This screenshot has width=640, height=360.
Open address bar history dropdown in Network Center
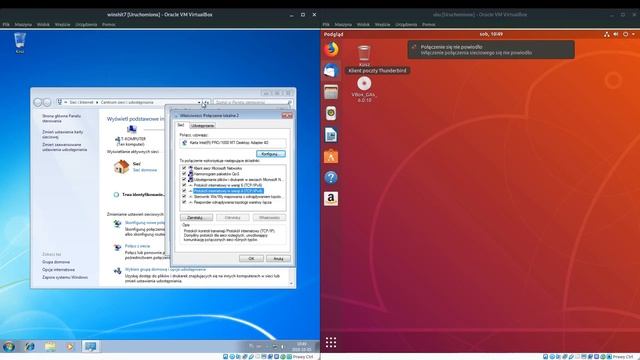[199, 102]
